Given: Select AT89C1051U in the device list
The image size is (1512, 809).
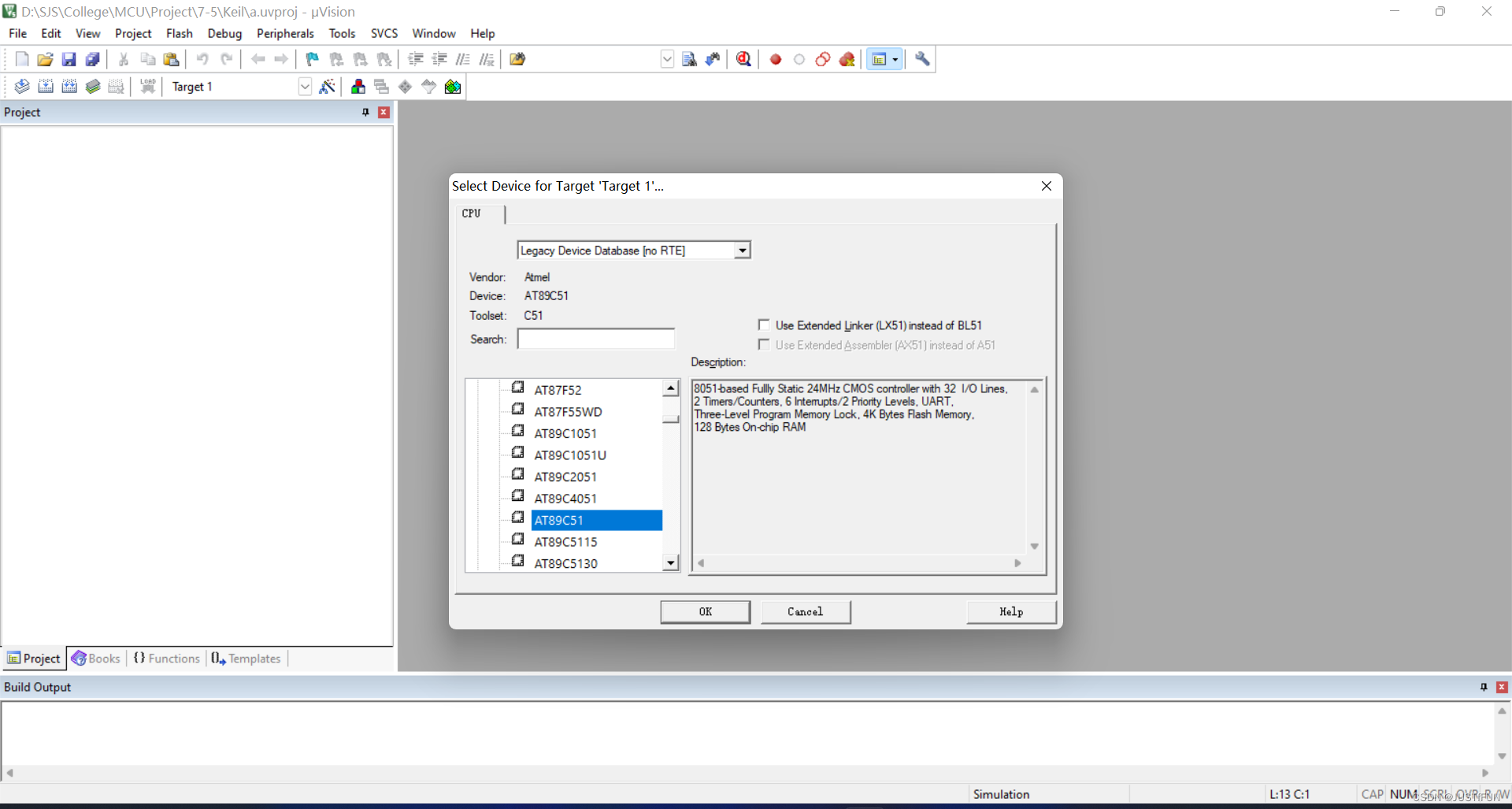Looking at the screenshot, I should point(570,455).
